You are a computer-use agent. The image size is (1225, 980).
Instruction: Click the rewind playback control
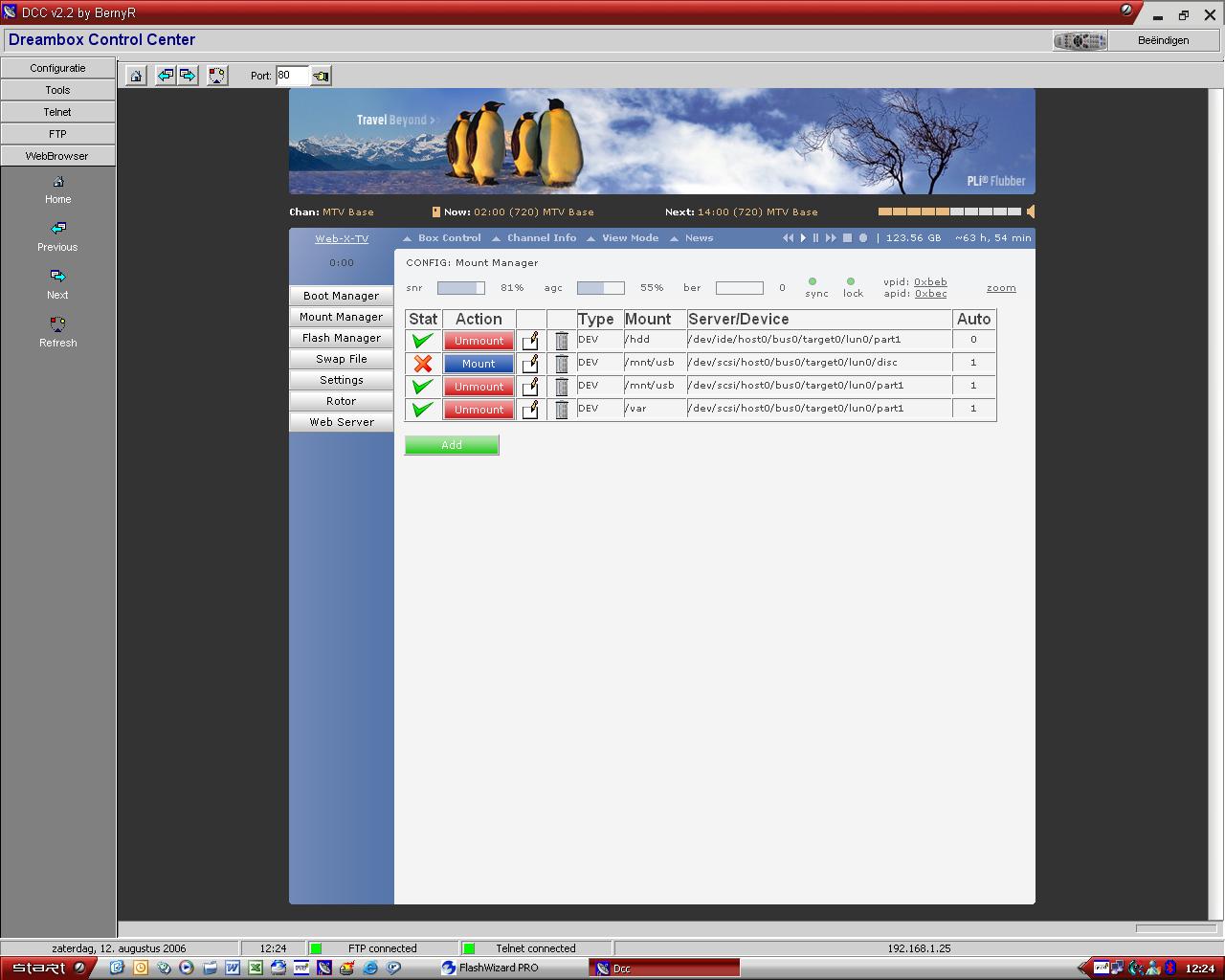(788, 238)
